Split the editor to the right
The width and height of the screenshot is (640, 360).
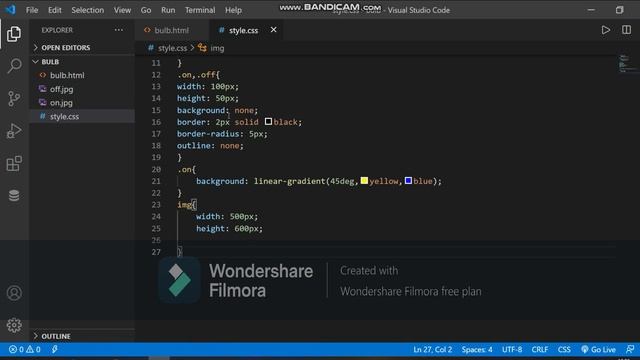(627, 30)
